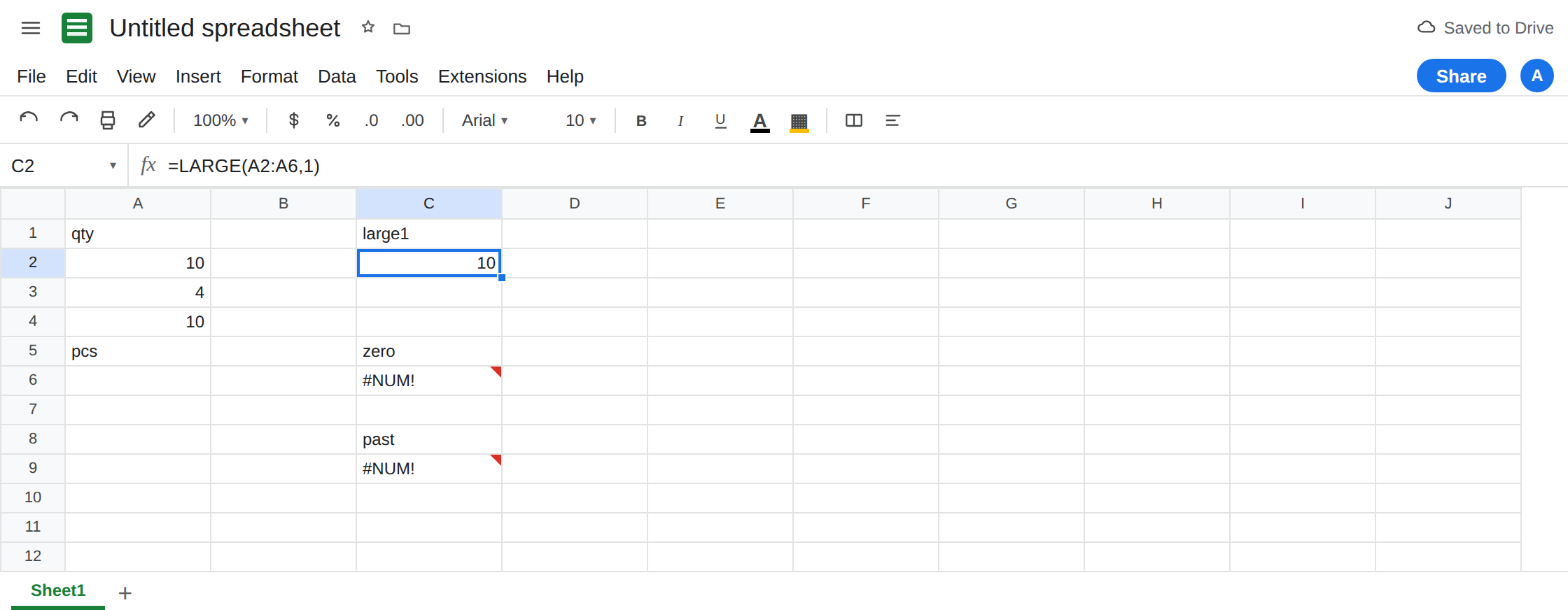The height and width of the screenshot is (610, 1568).
Task: Expand the name box dropdown arrow
Action: (x=113, y=166)
